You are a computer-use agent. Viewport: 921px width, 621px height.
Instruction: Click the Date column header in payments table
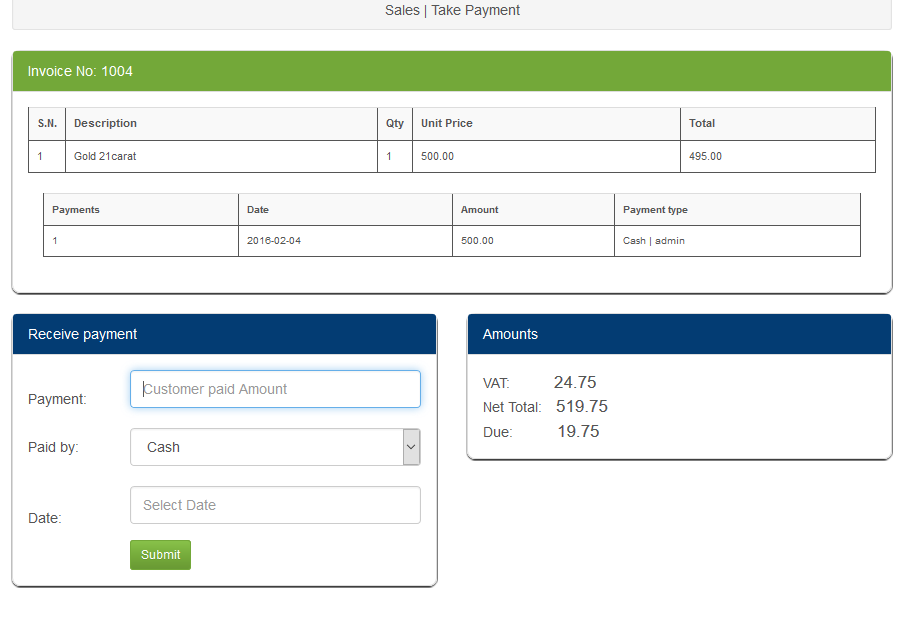pos(345,210)
